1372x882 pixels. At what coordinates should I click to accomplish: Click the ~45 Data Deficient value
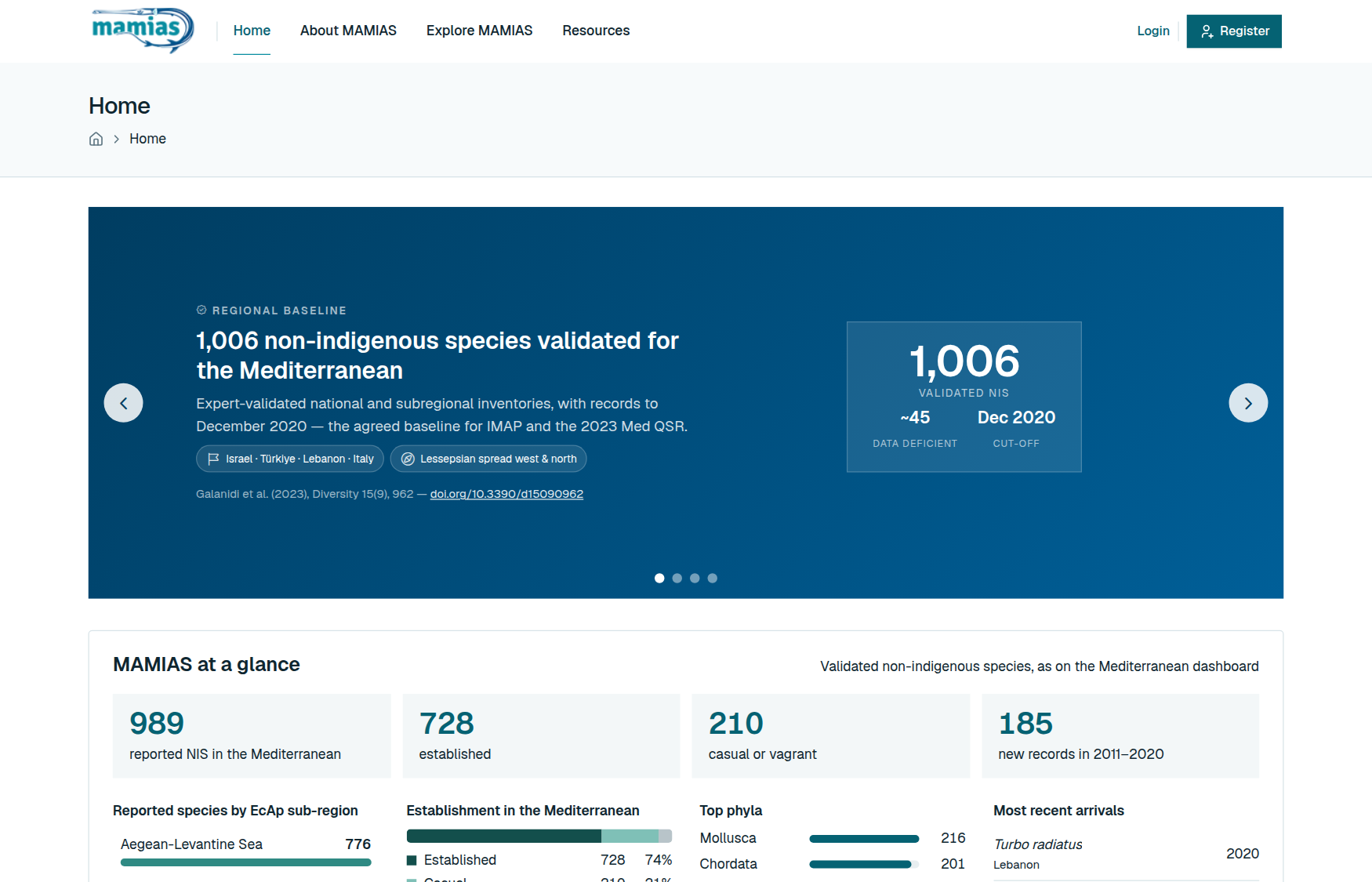(915, 418)
